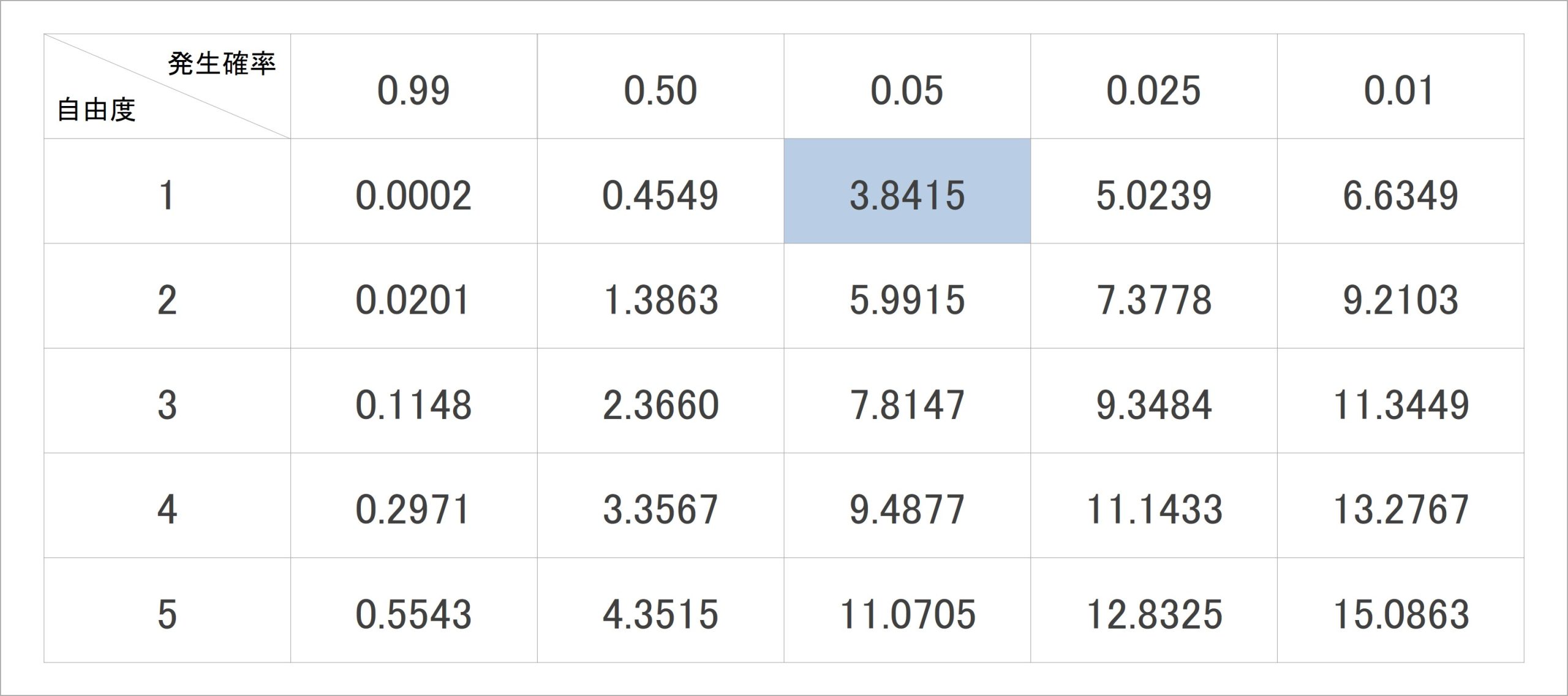Screen dimensions: 1568x696
Task: Select the cell showing 7.8147
Action: [907, 401]
